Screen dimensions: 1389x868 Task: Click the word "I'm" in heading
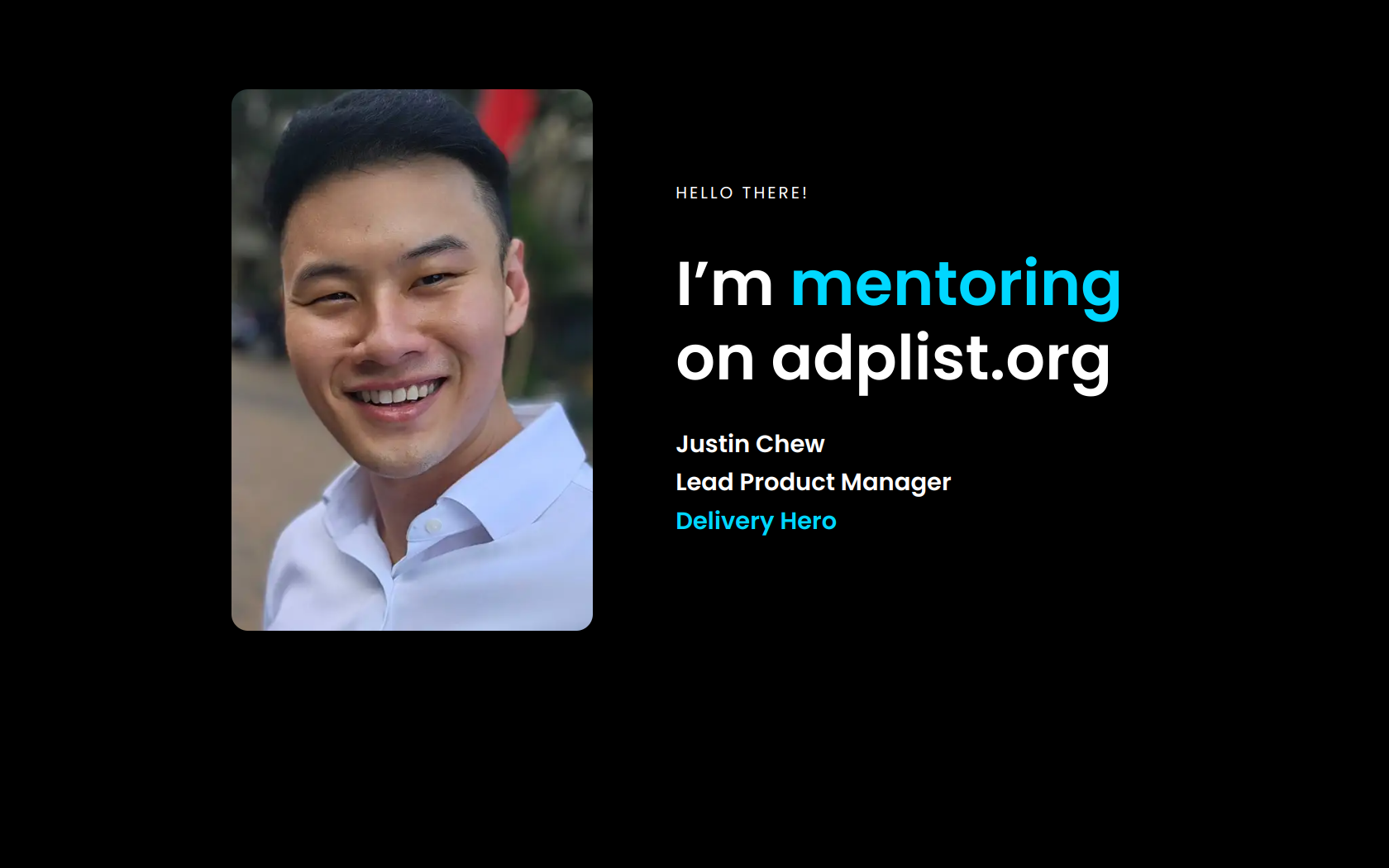[x=724, y=284]
